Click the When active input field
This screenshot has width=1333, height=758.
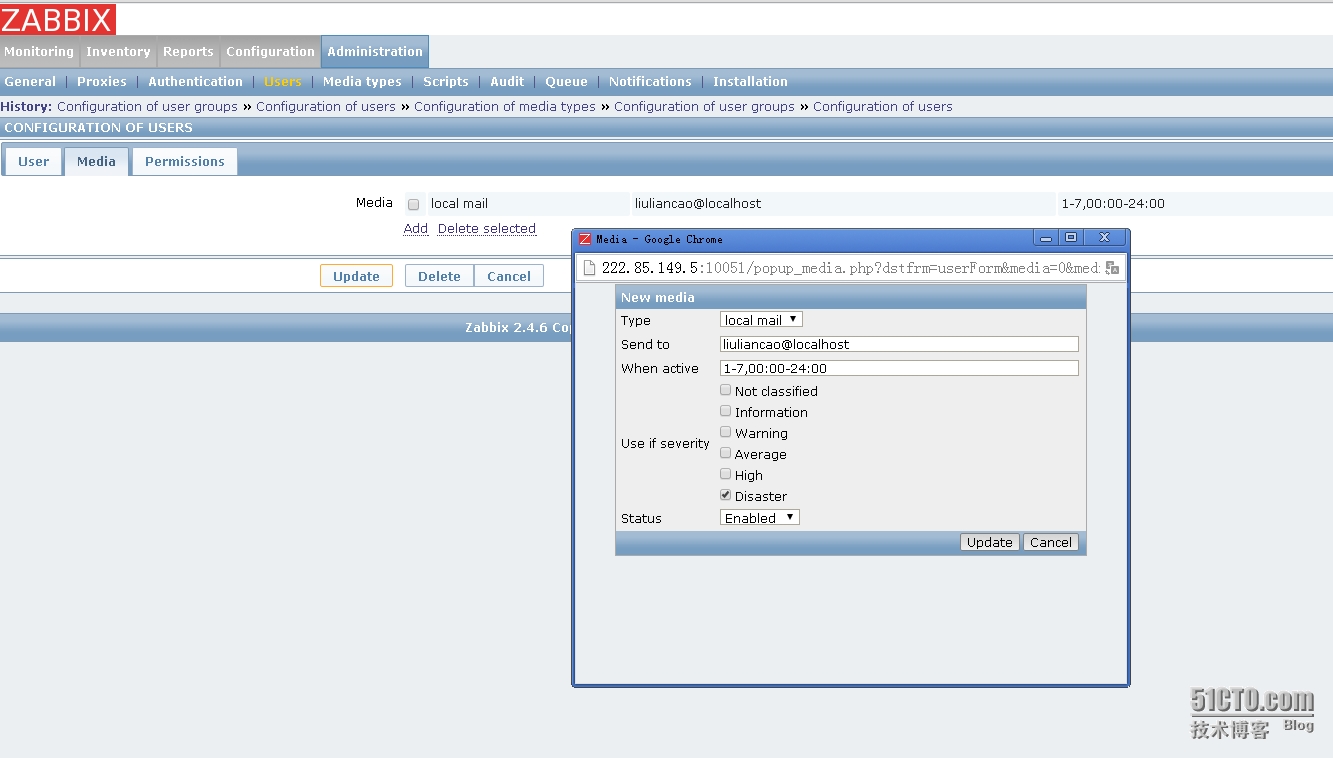899,368
